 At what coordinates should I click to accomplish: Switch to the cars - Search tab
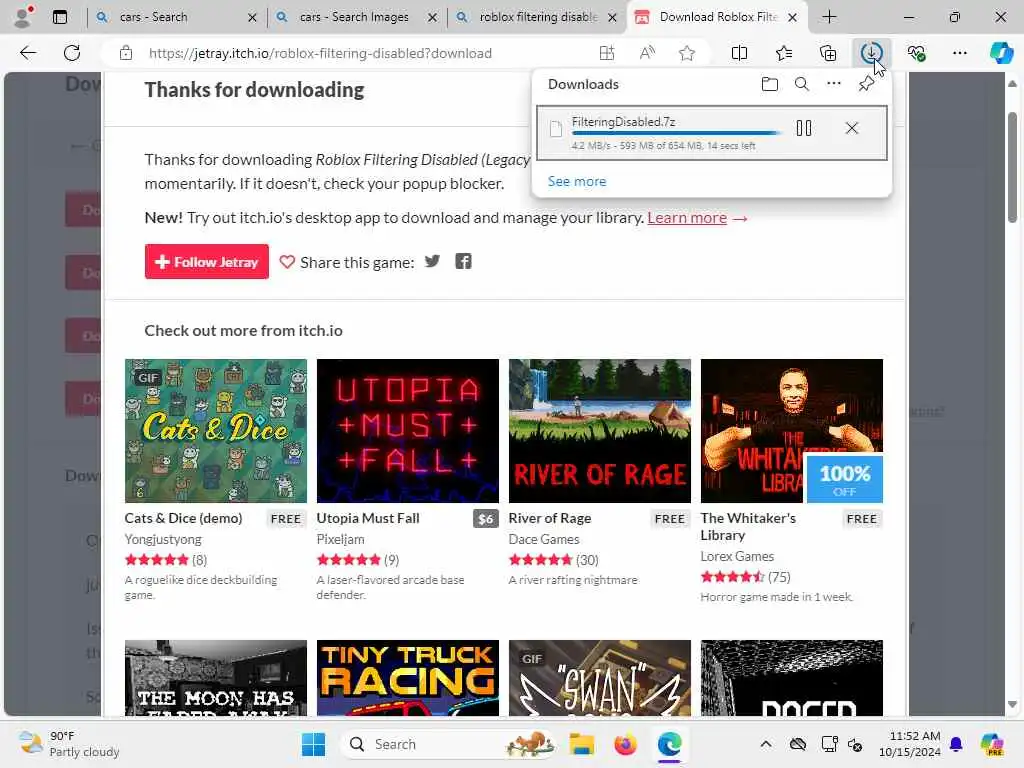pos(175,17)
